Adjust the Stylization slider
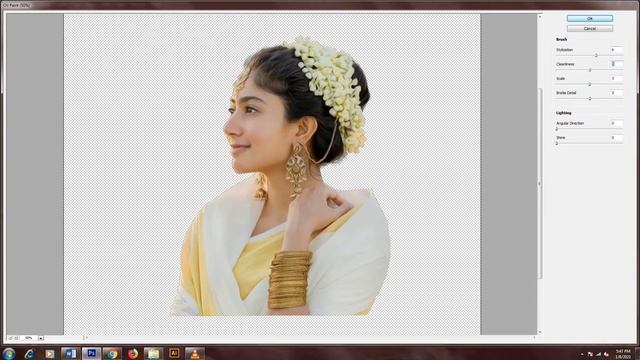 tap(596, 55)
